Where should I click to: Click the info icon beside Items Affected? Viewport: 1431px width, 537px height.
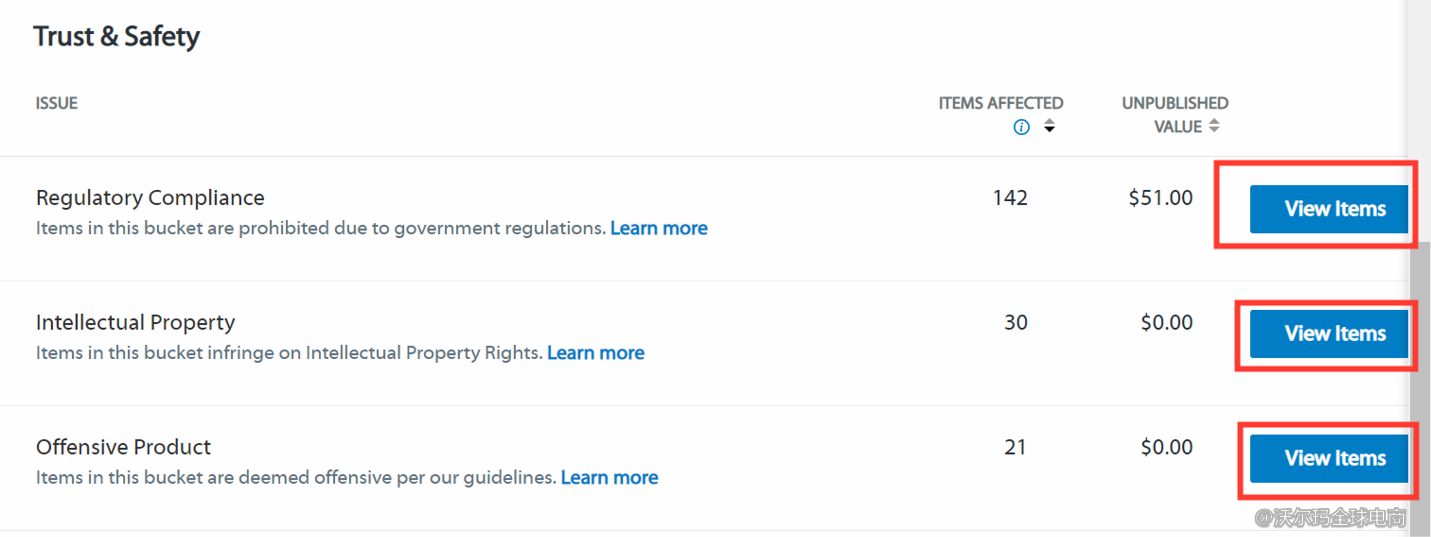(1021, 127)
